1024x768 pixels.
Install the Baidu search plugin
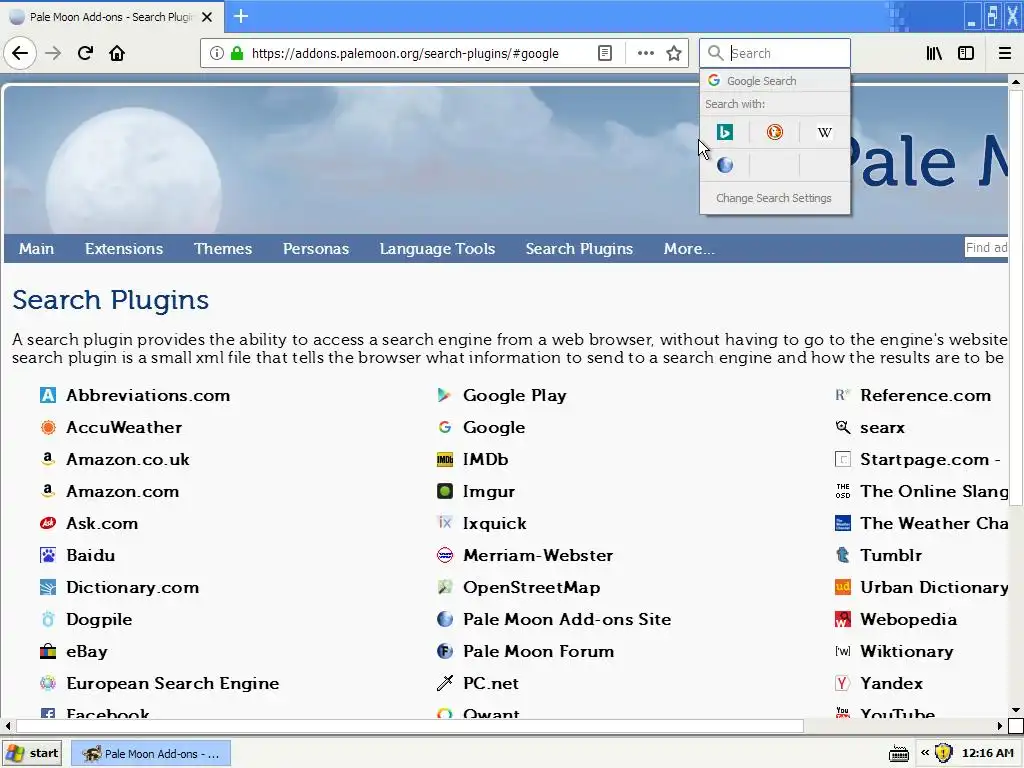pos(91,555)
